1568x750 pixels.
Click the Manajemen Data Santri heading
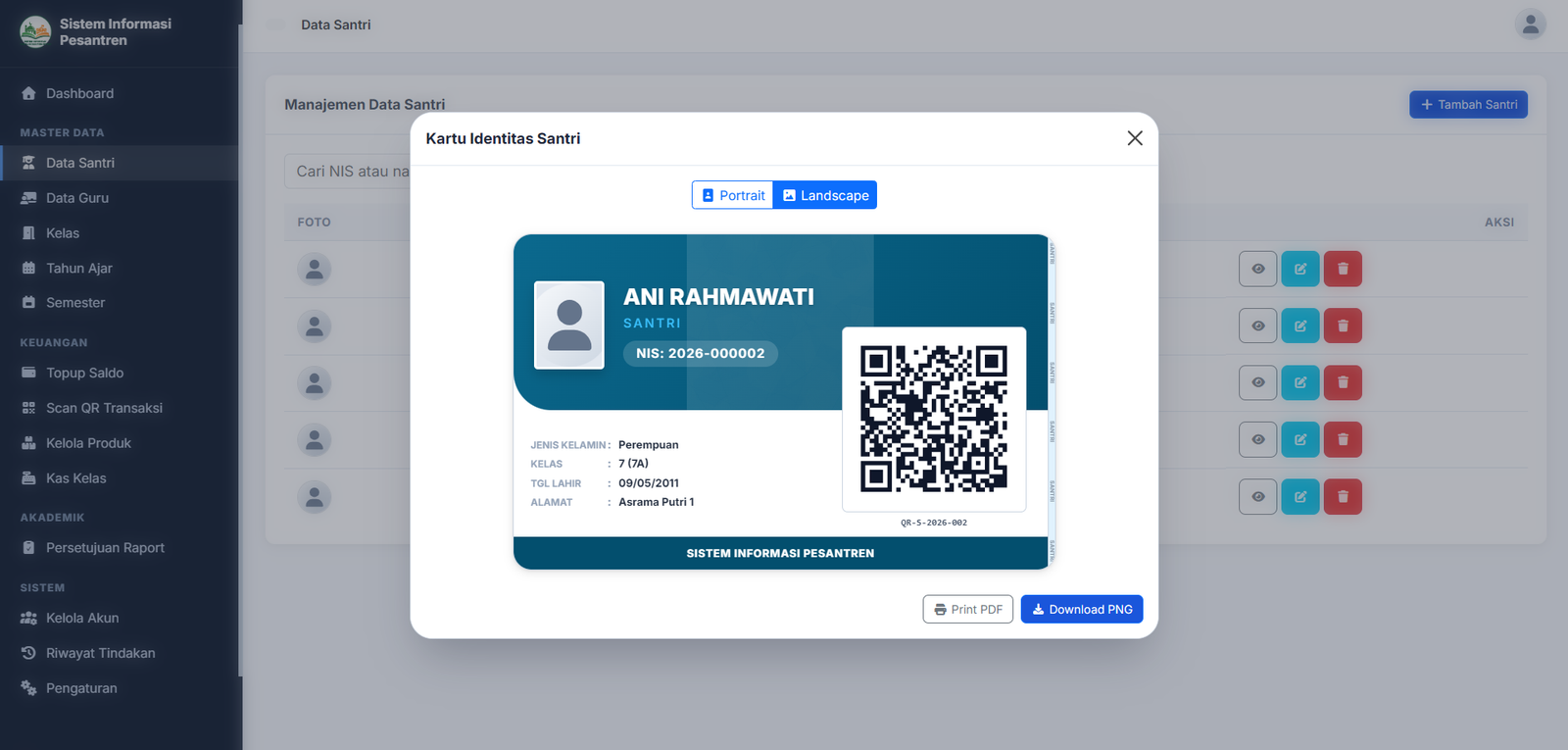pyautogui.click(x=365, y=104)
